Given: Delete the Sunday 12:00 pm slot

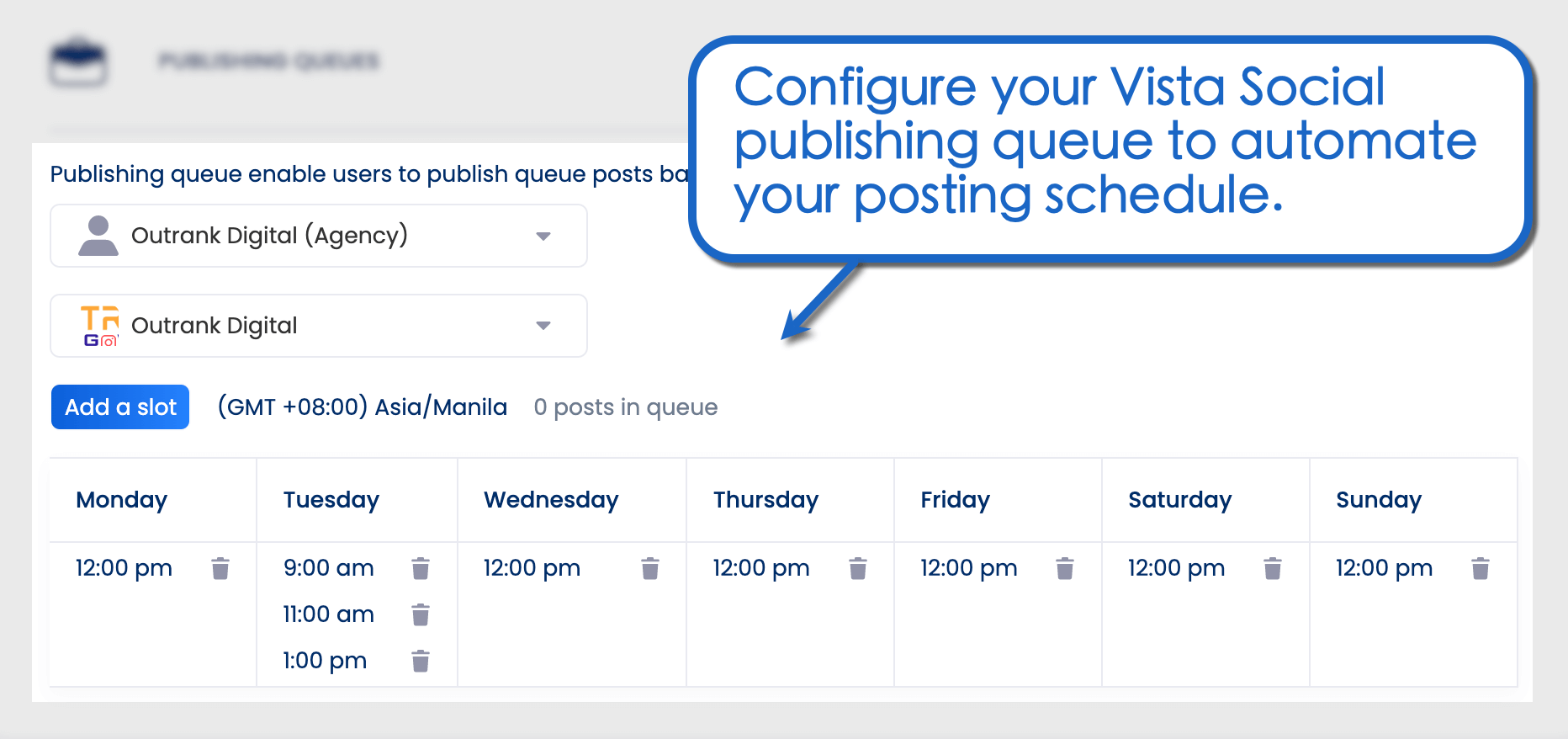Looking at the screenshot, I should tap(1481, 569).
